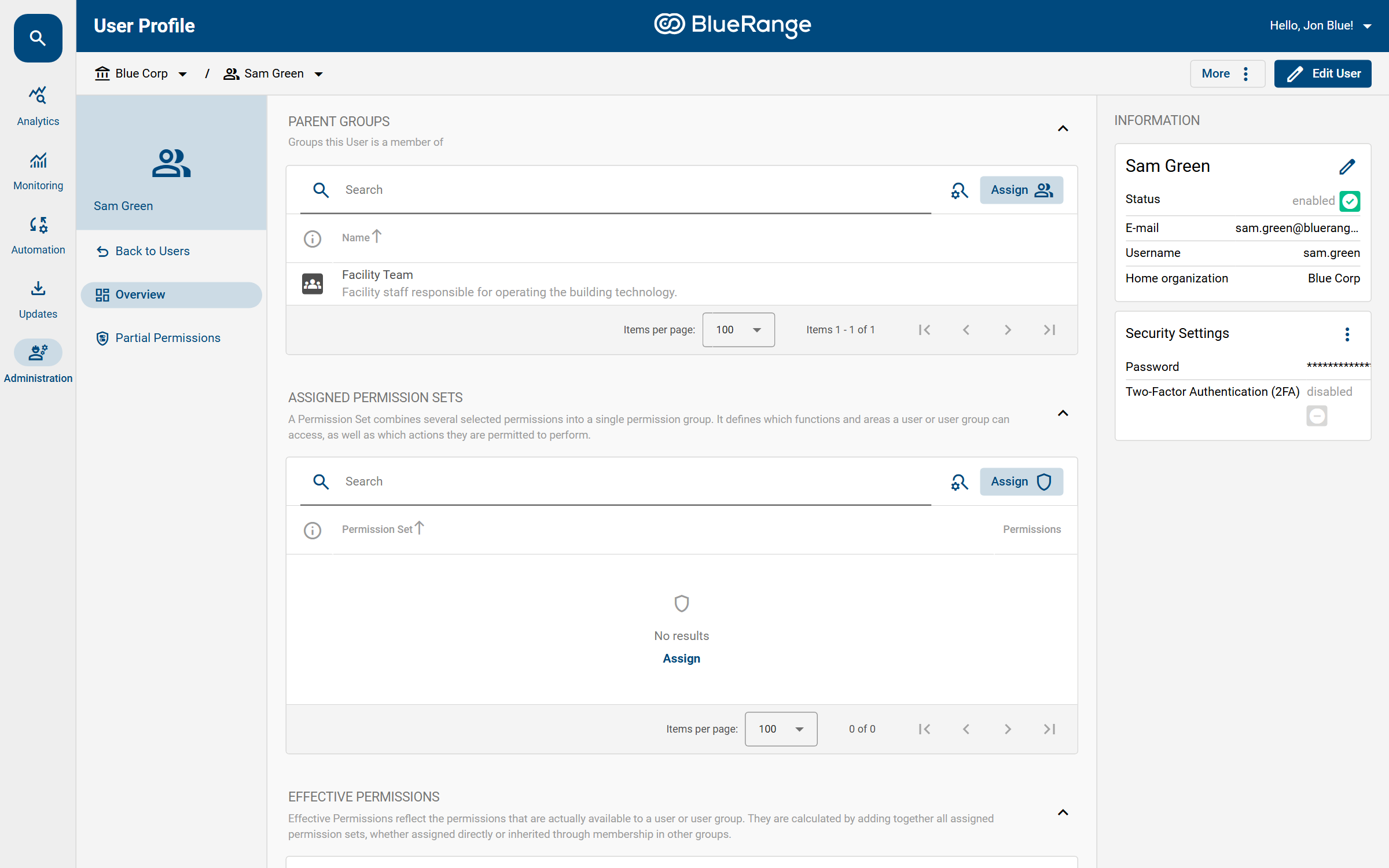1389x868 pixels.
Task: Toggle the enabled Status checkbox
Action: (1350, 201)
